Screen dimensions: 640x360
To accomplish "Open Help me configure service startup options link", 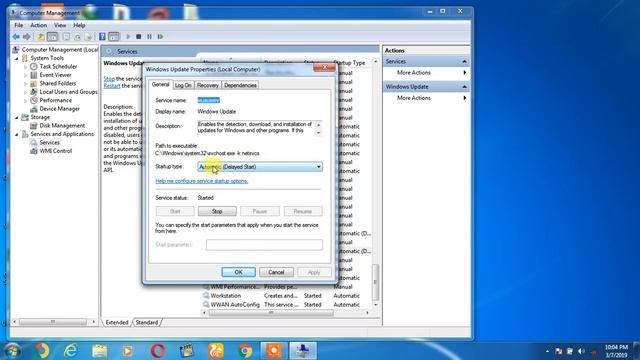I will (x=202, y=181).
